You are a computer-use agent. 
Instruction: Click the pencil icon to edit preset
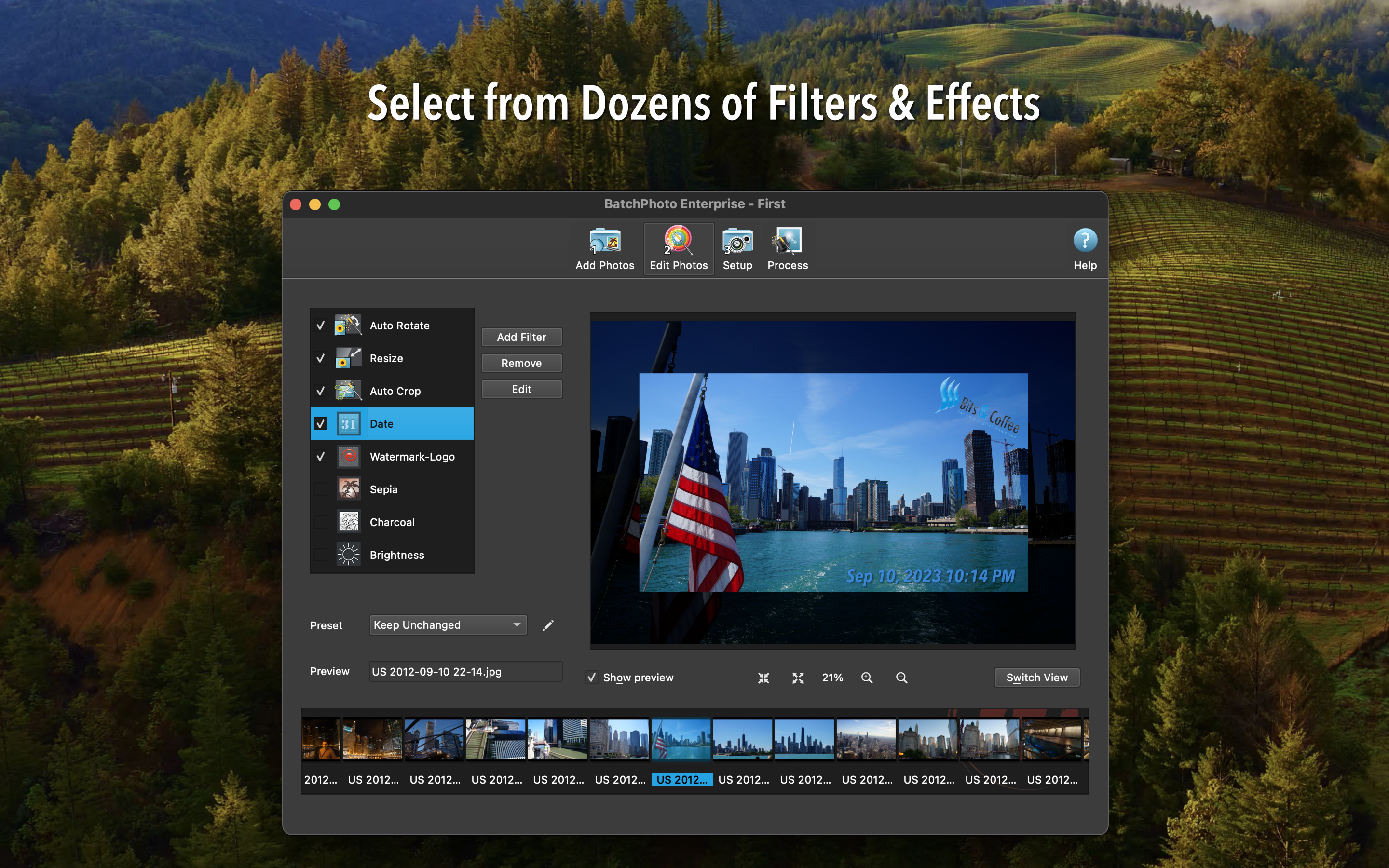(548, 625)
